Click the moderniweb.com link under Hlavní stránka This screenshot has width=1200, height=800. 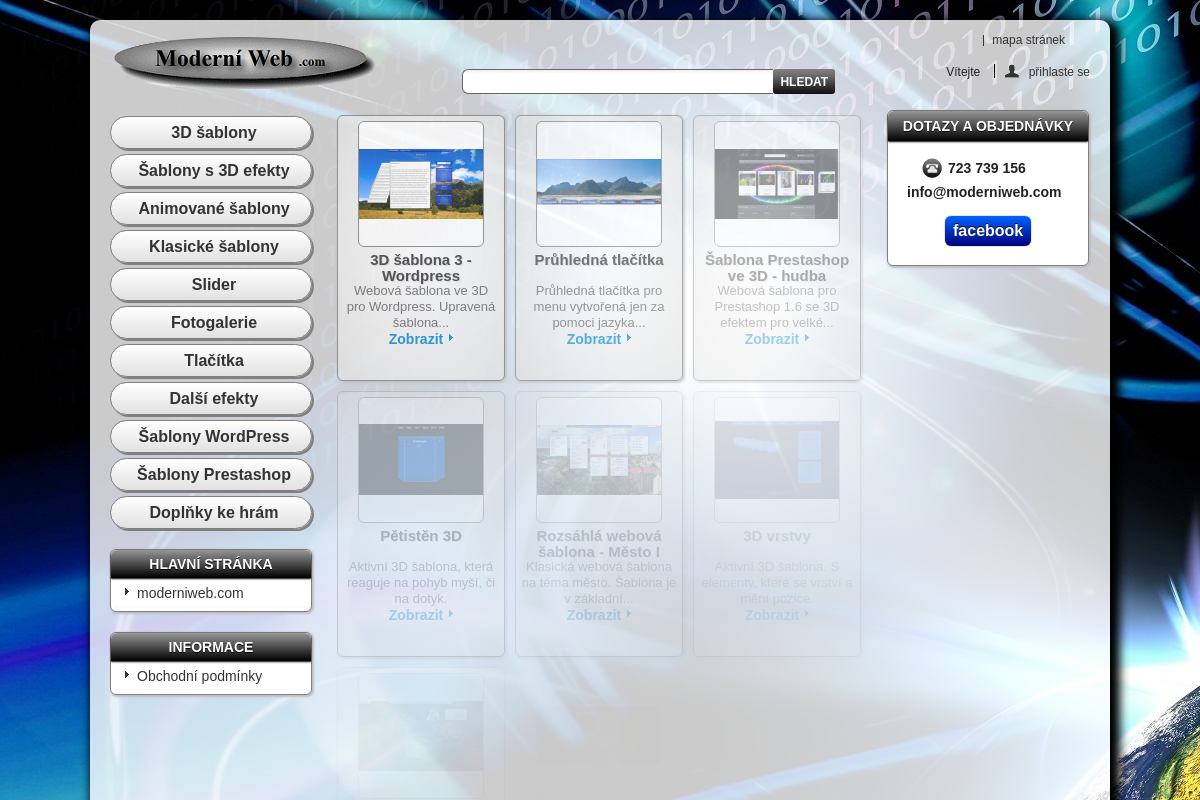[x=190, y=593]
